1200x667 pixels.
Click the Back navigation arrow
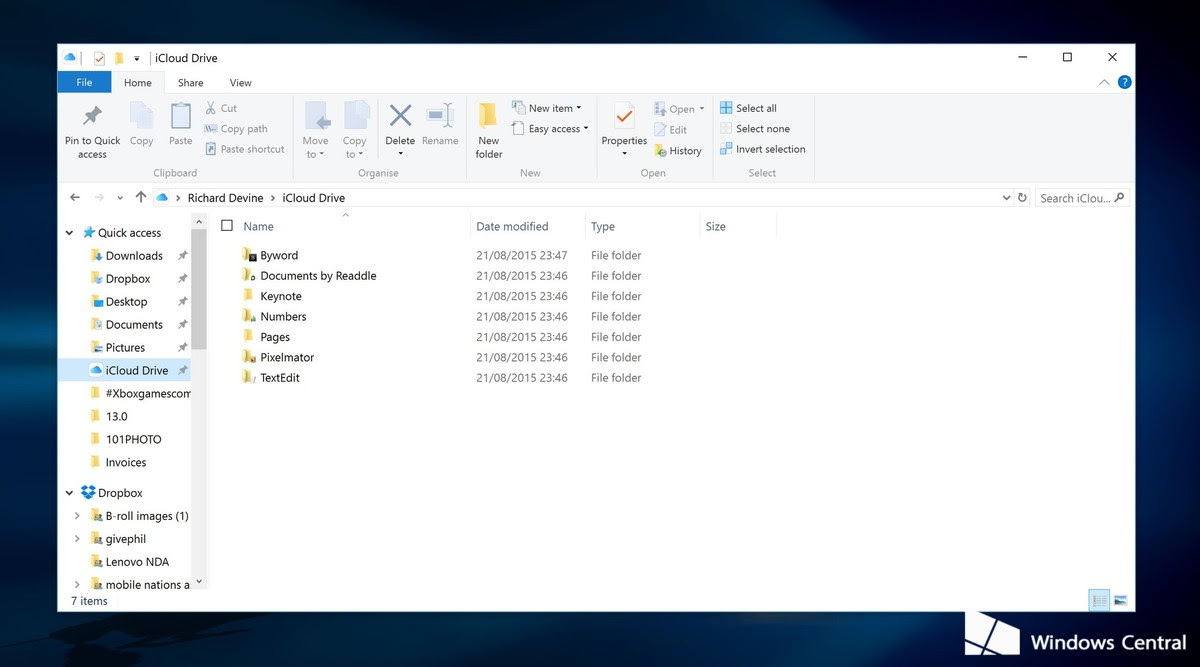[76, 198]
